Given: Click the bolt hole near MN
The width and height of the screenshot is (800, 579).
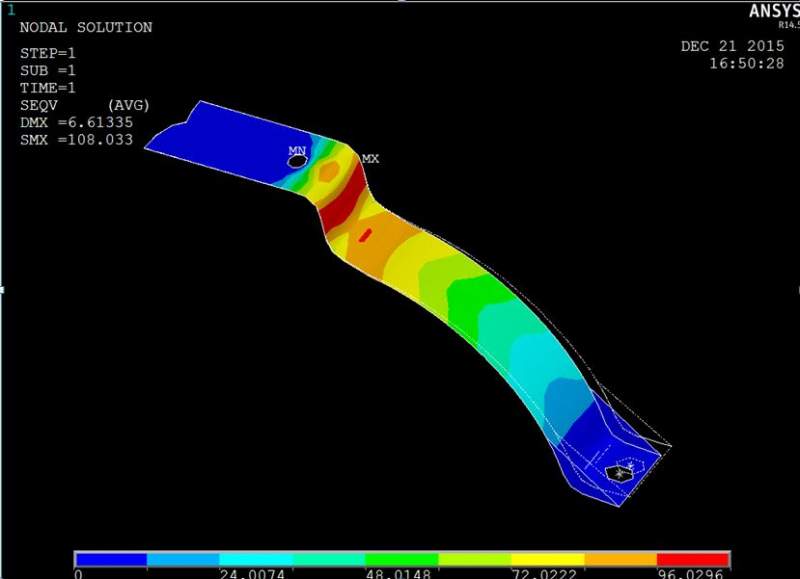Looking at the screenshot, I should [297, 162].
